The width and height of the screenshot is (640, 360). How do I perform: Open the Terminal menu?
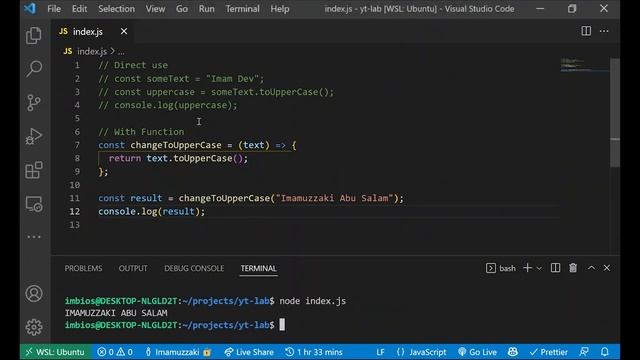point(242,9)
